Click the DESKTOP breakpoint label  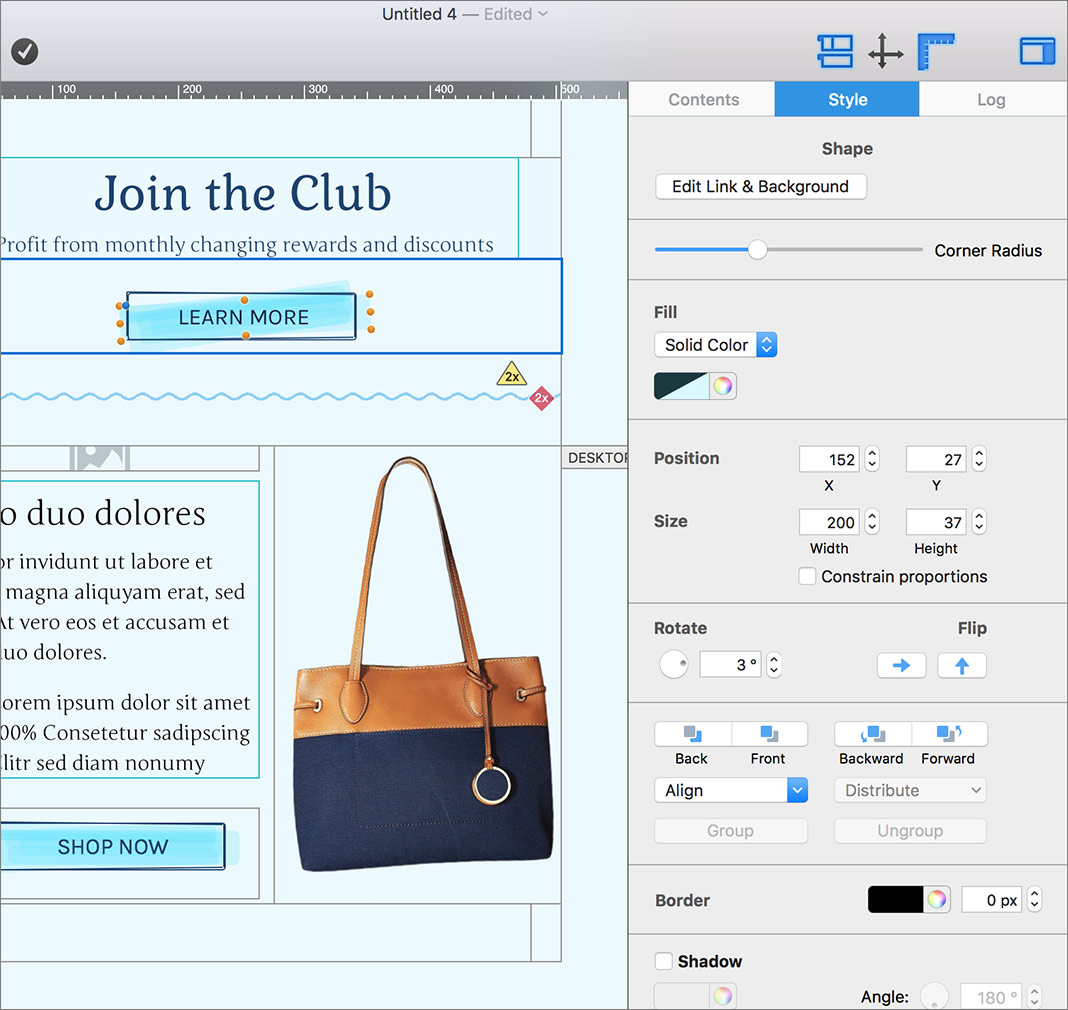tap(597, 458)
